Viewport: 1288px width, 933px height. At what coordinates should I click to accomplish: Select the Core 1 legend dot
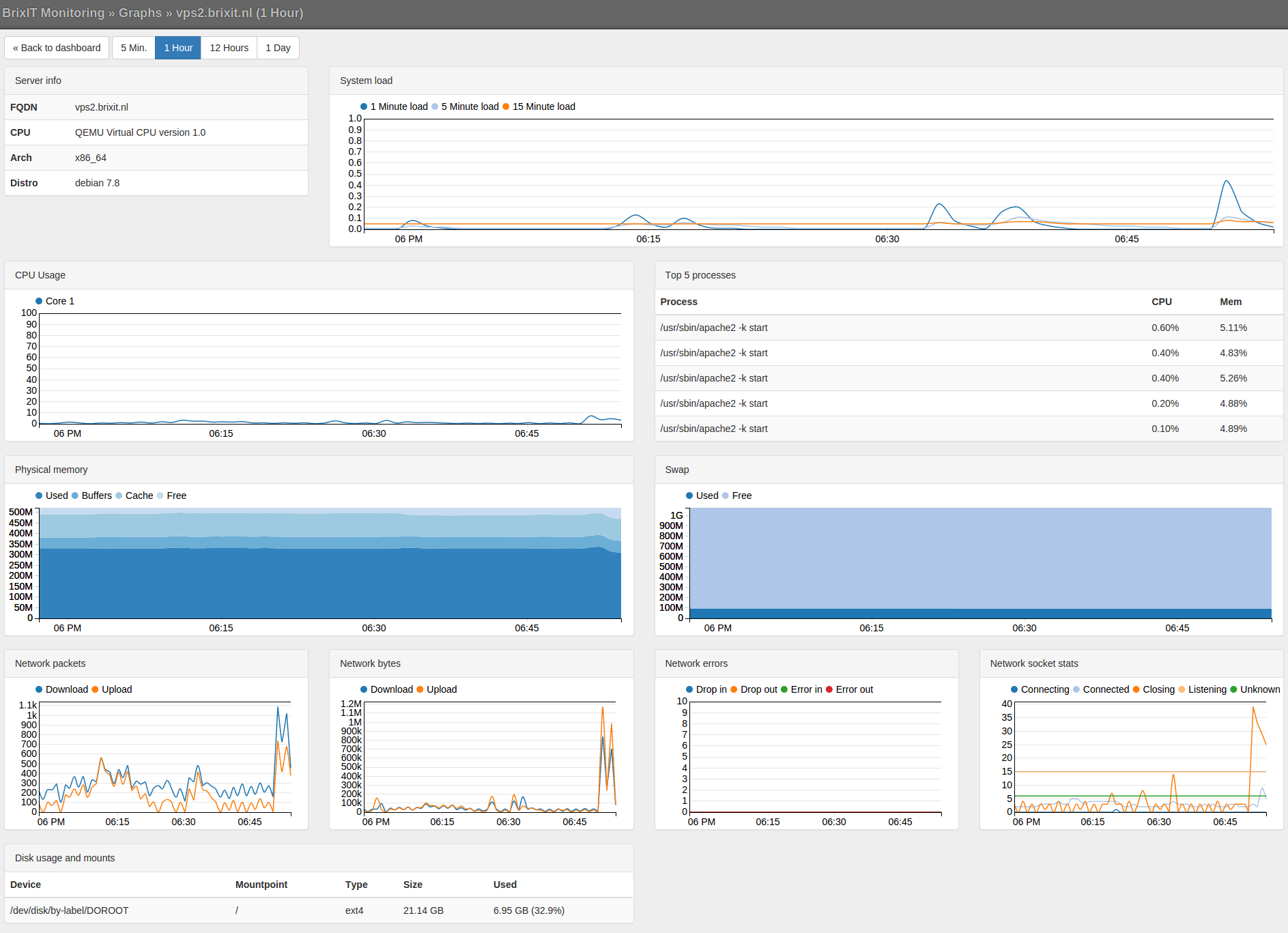(39, 301)
